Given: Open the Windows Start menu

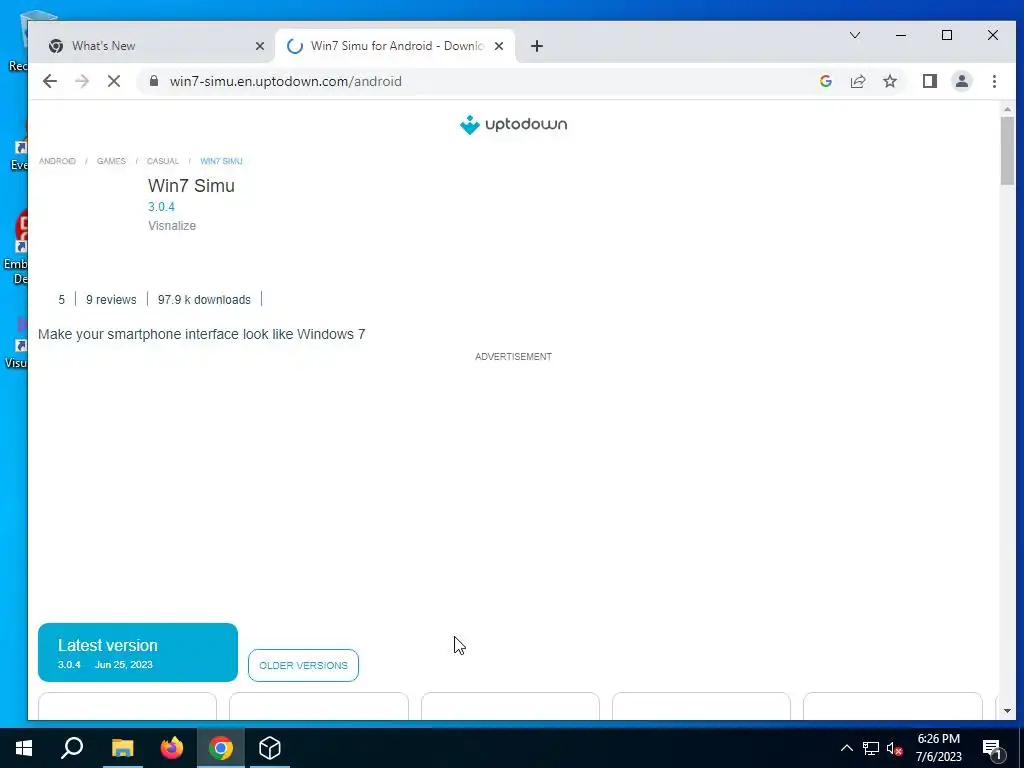Looking at the screenshot, I should pos(24,748).
